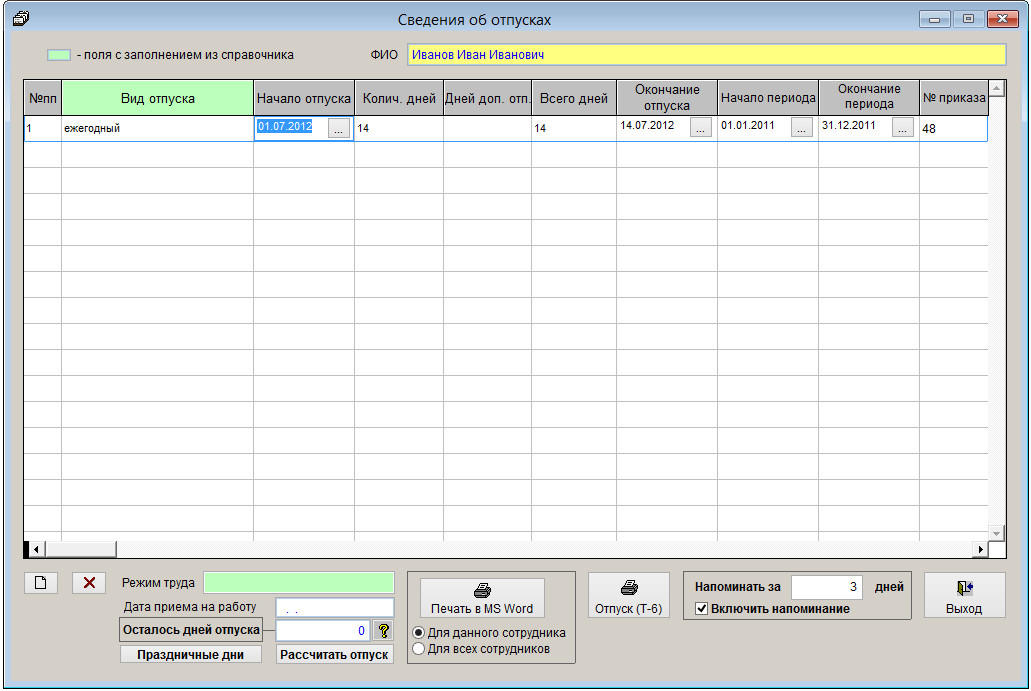Click the ежегодный vacation type cell
Image resolution: width=1031 pixels, height=691 pixels.
[158, 128]
